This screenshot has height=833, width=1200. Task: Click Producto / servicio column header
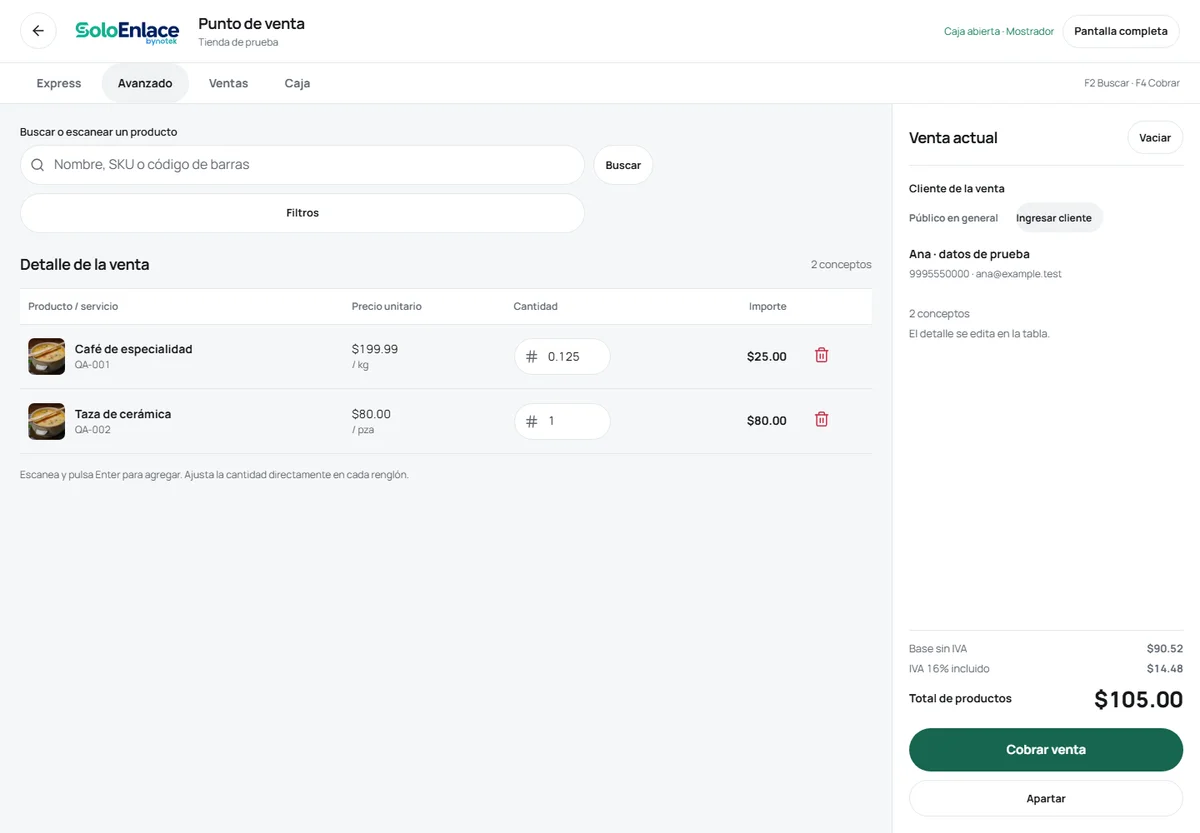[x=73, y=307]
